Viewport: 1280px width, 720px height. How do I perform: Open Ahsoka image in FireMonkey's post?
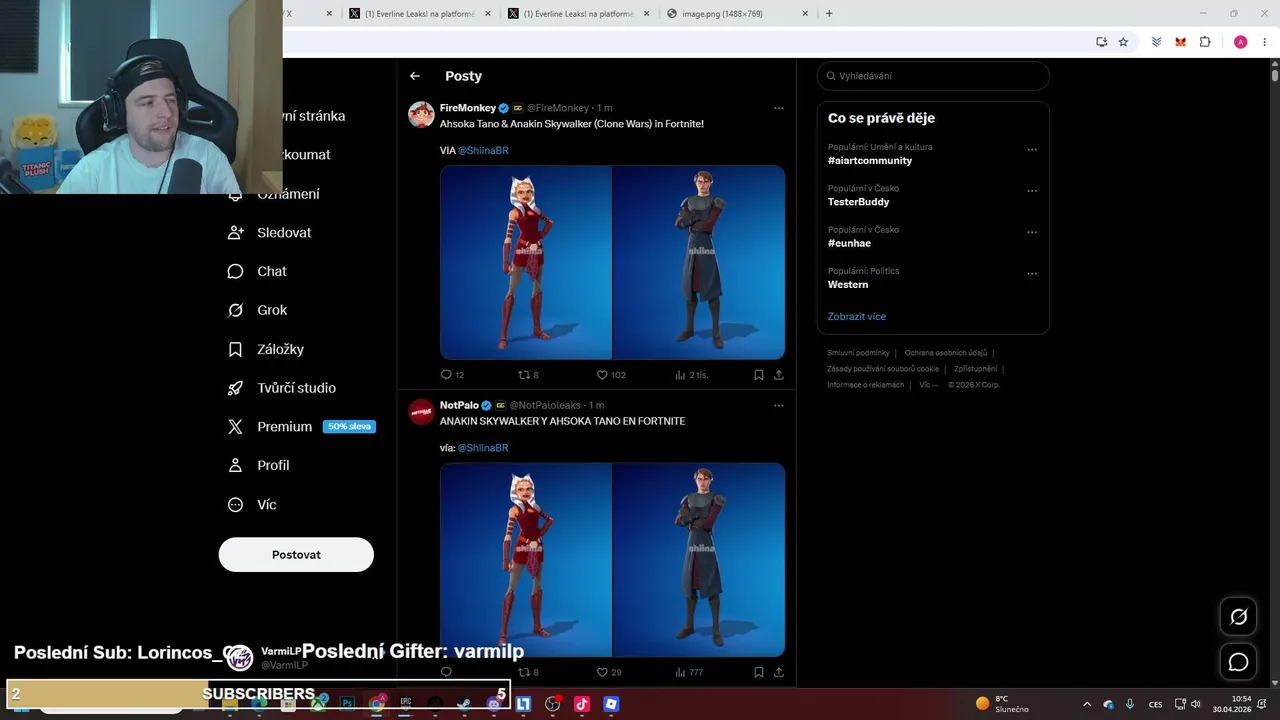526,262
